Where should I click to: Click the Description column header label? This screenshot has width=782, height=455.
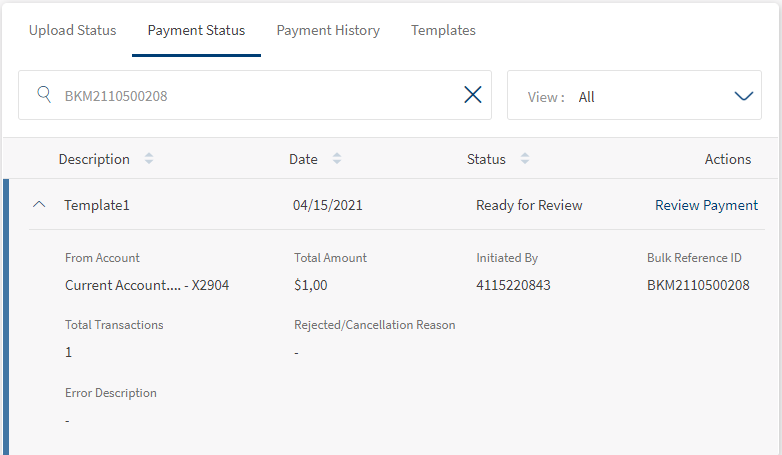94,159
